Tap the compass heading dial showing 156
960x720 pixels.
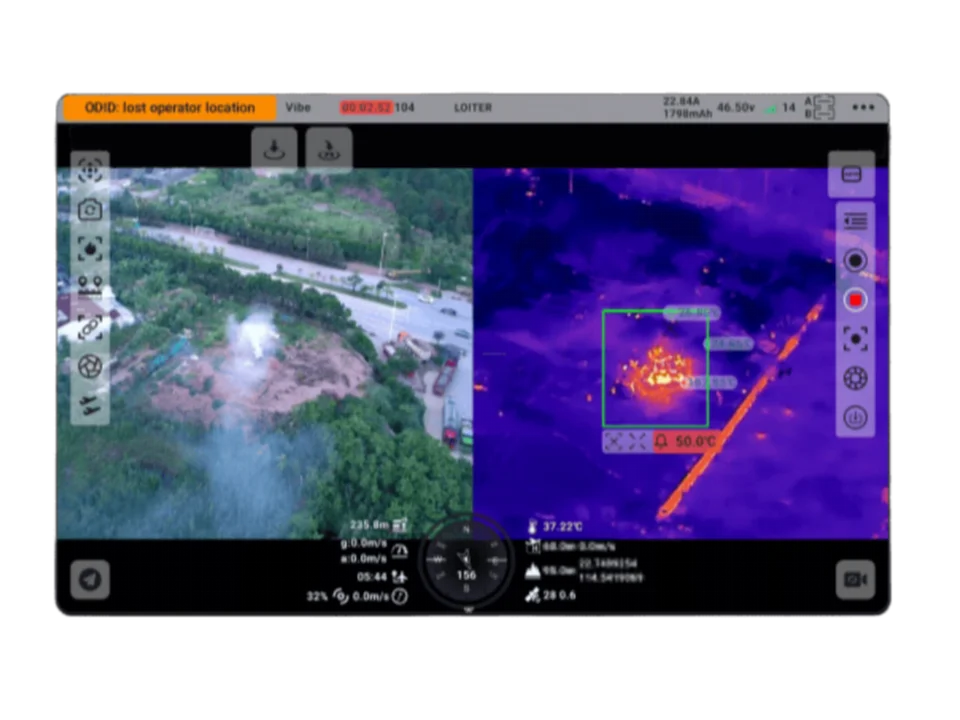click(466, 561)
